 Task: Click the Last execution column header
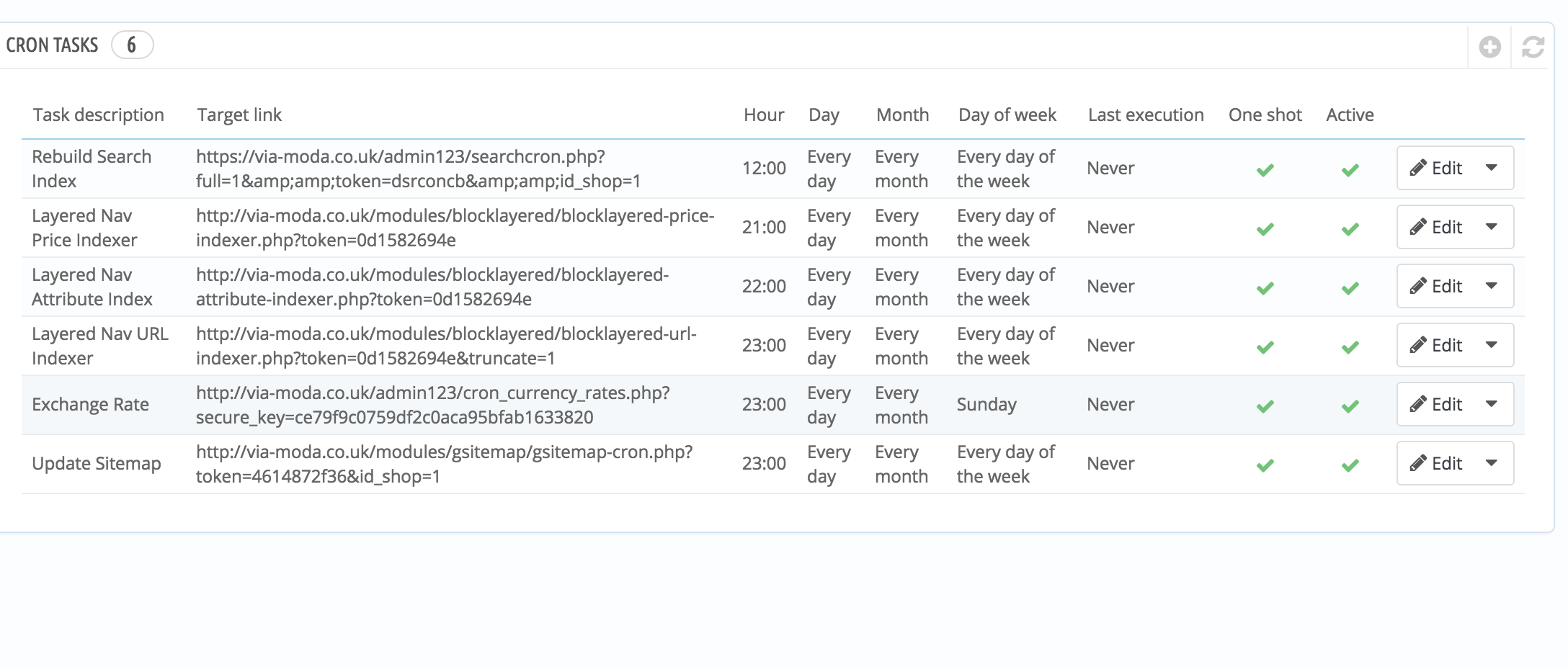tap(1145, 115)
